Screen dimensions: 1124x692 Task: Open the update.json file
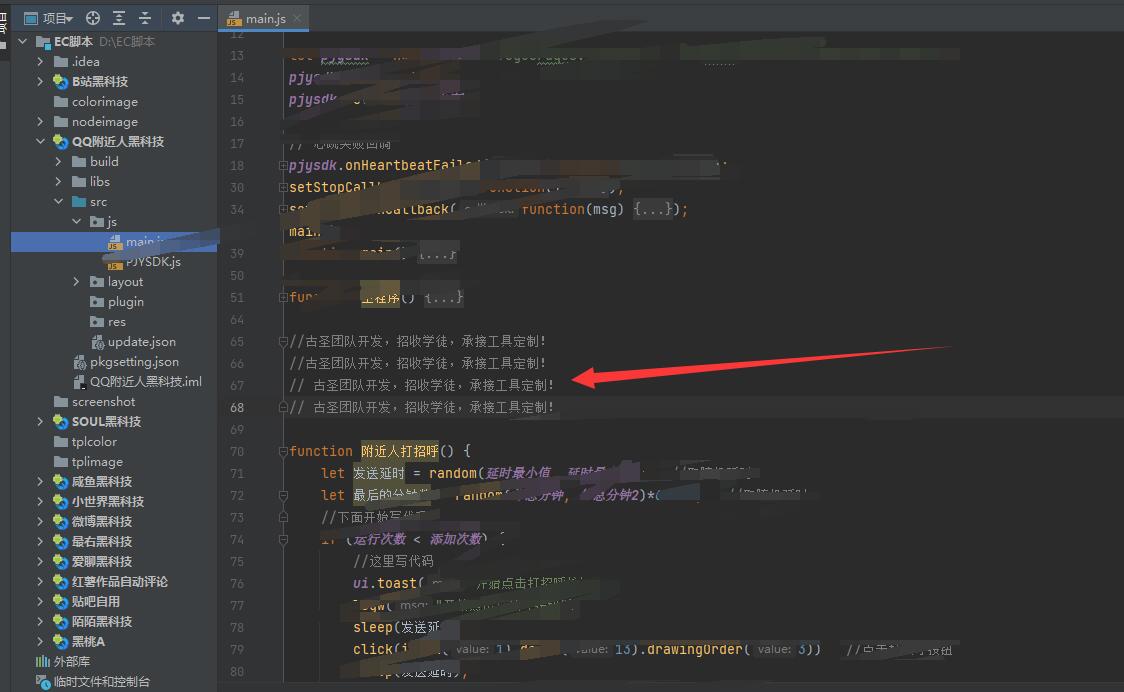coord(141,342)
